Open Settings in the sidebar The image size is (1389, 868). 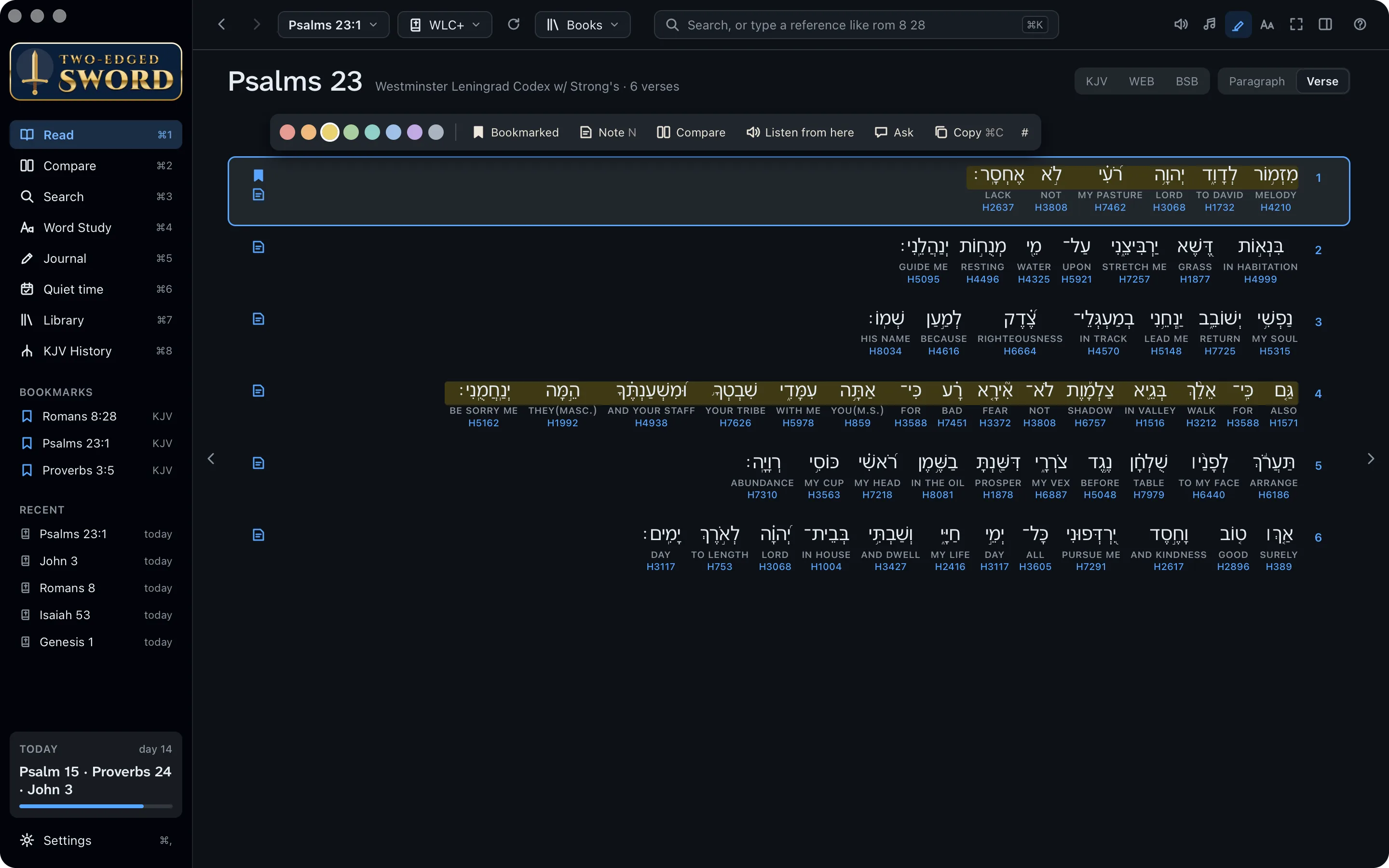pyautogui.click(x=96, y=841)
